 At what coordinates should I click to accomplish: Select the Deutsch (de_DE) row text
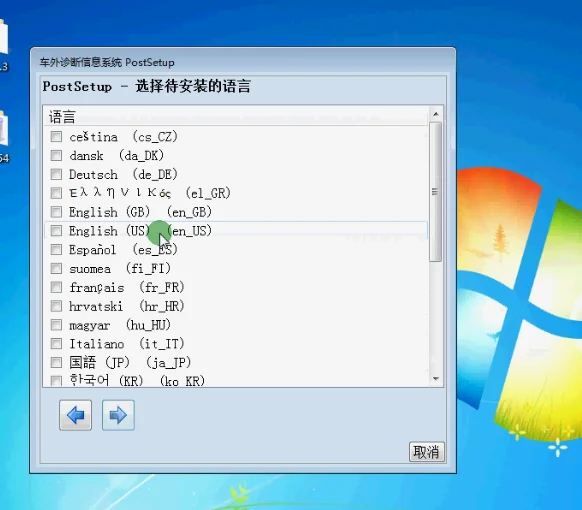[x=123, y=174]
